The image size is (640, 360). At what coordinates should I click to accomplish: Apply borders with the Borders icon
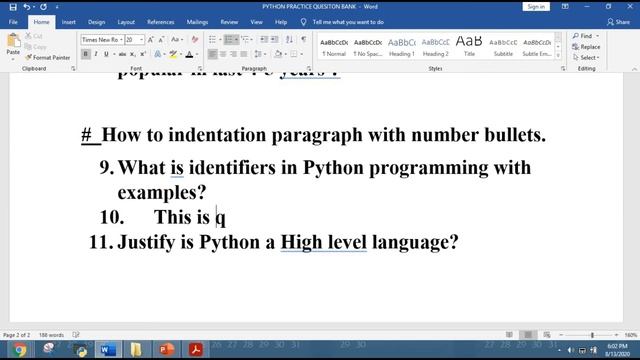click(294, 54)
